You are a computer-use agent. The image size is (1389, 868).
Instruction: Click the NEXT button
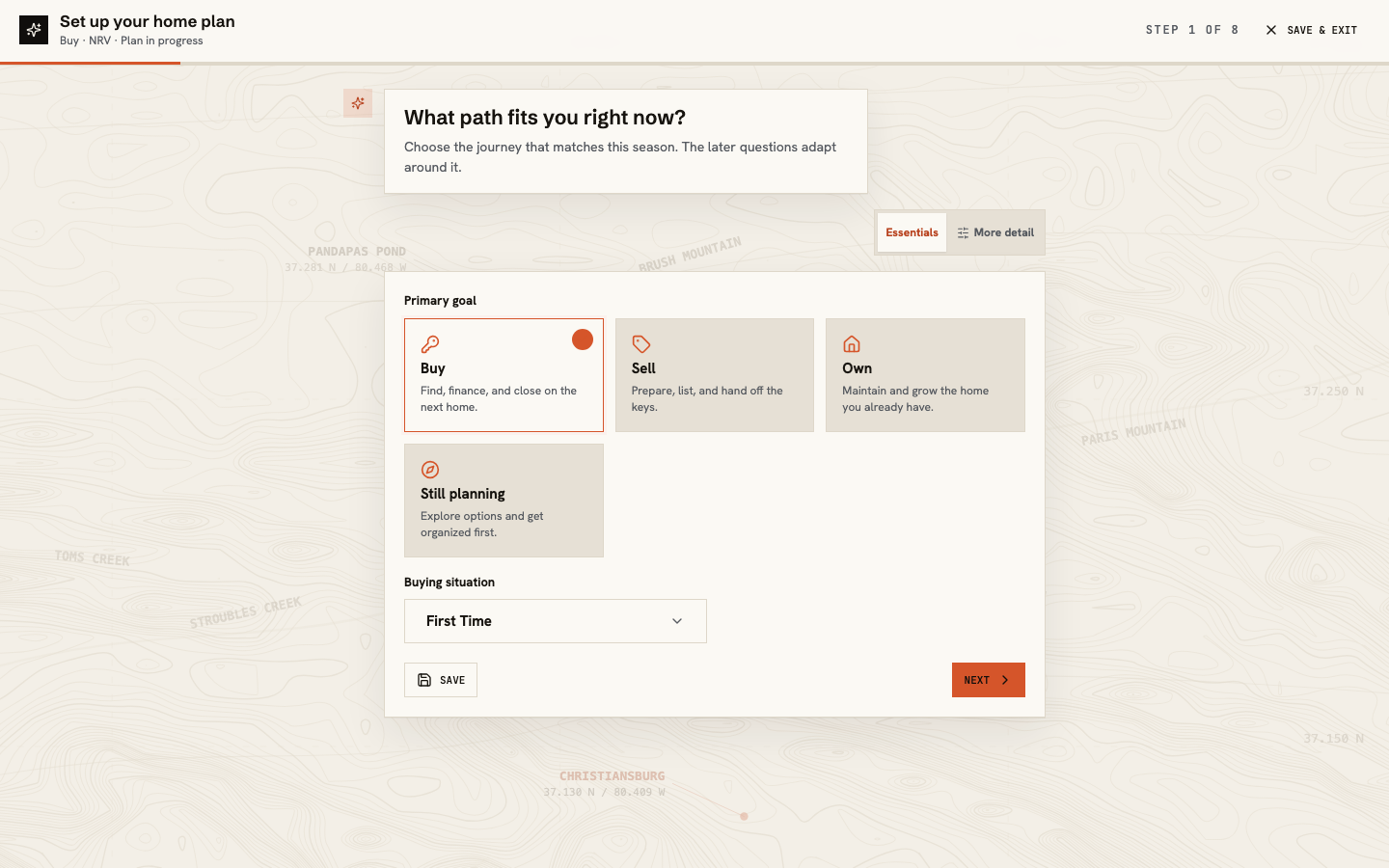989,680
